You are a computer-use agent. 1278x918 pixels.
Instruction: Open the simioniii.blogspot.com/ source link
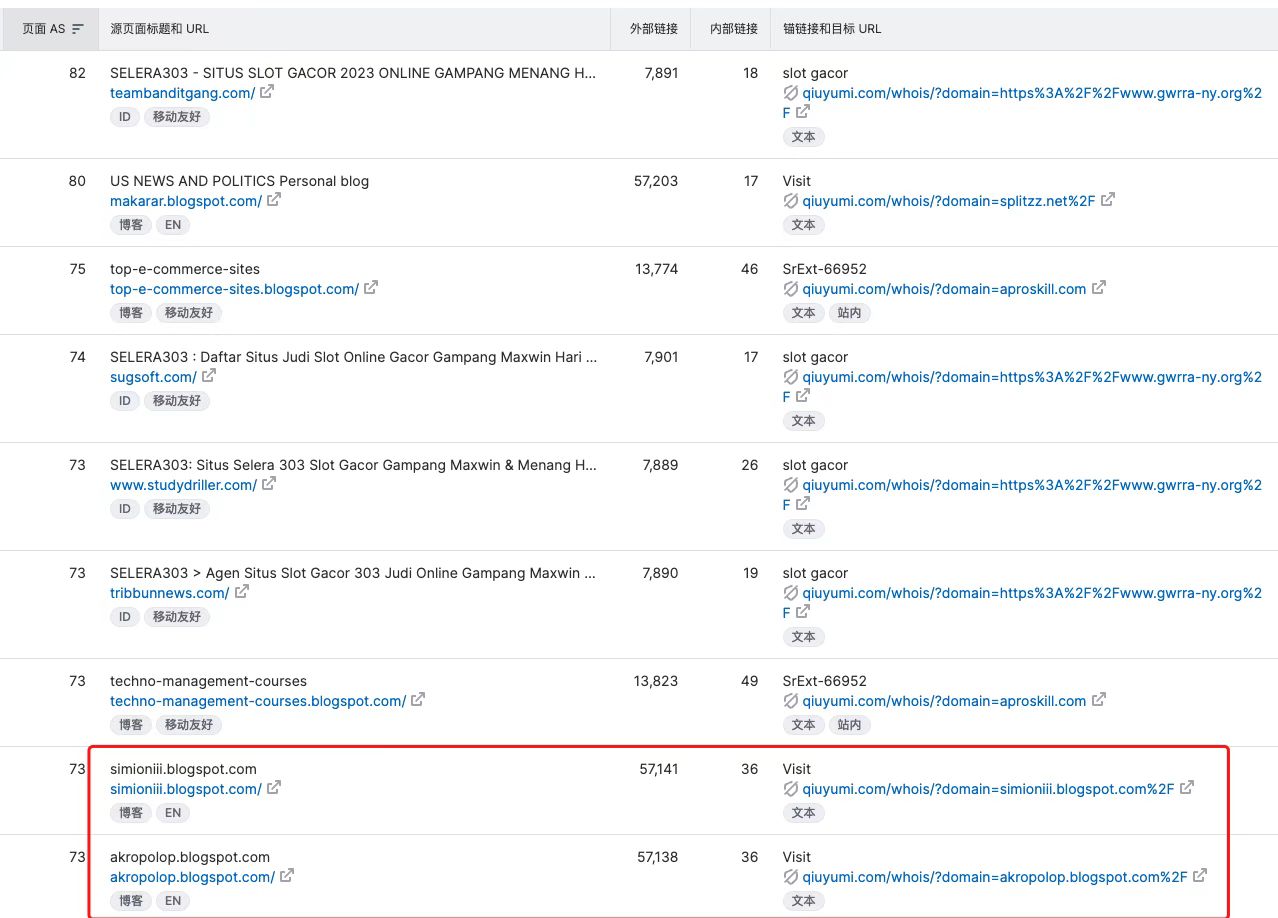tap(186, 789)
